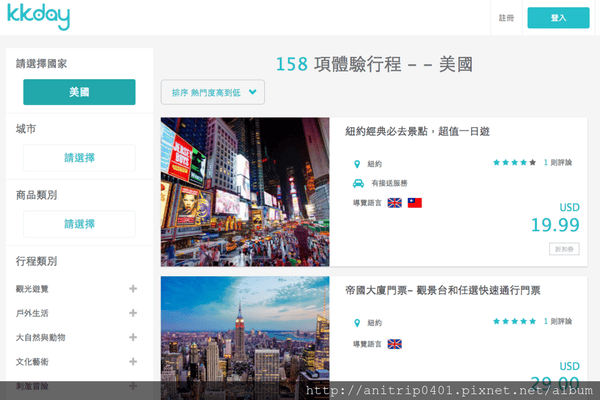The image size is (600, 400).
Task: Open the Times Square tour thumbnail
Action: point(245,192)
